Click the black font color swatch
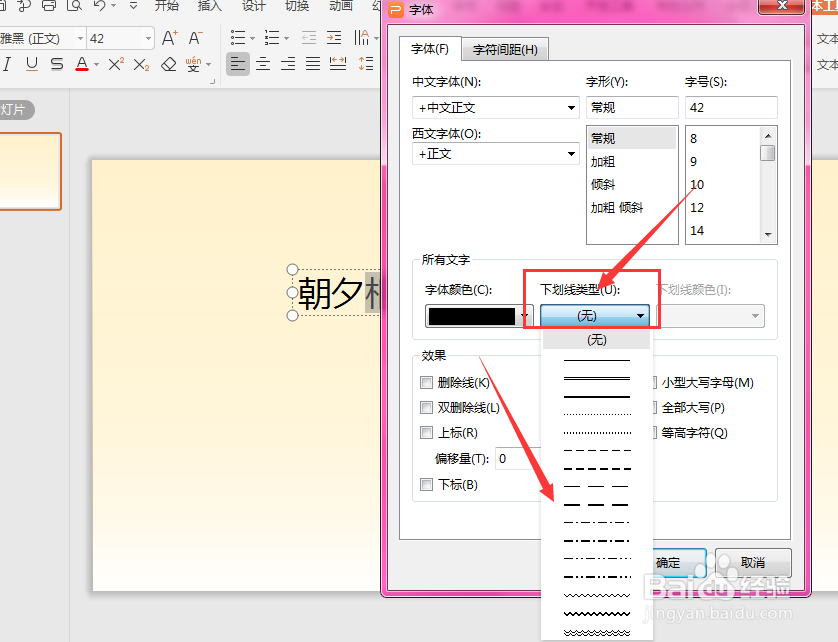 pyautogui.click(x=470, y=315)
